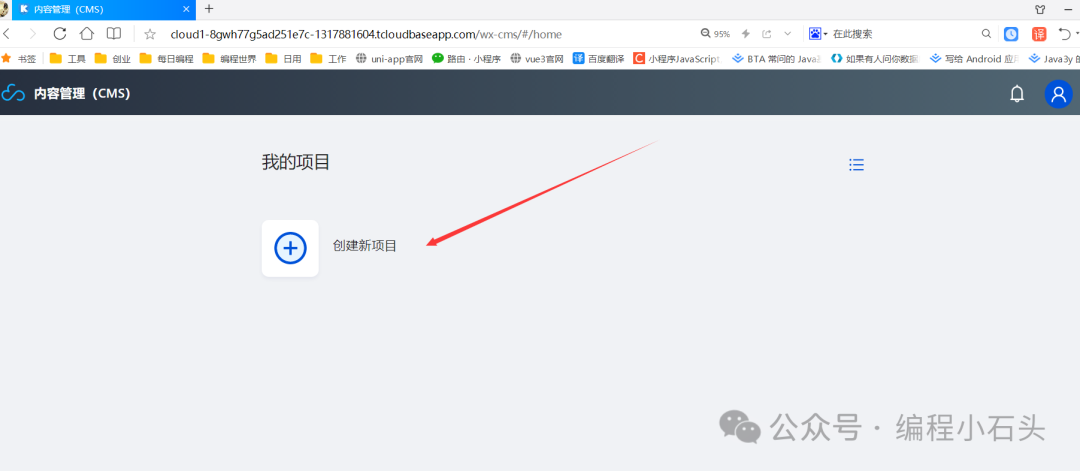Open 写给 Android 应用 bookmark

[x=975, y=59]
